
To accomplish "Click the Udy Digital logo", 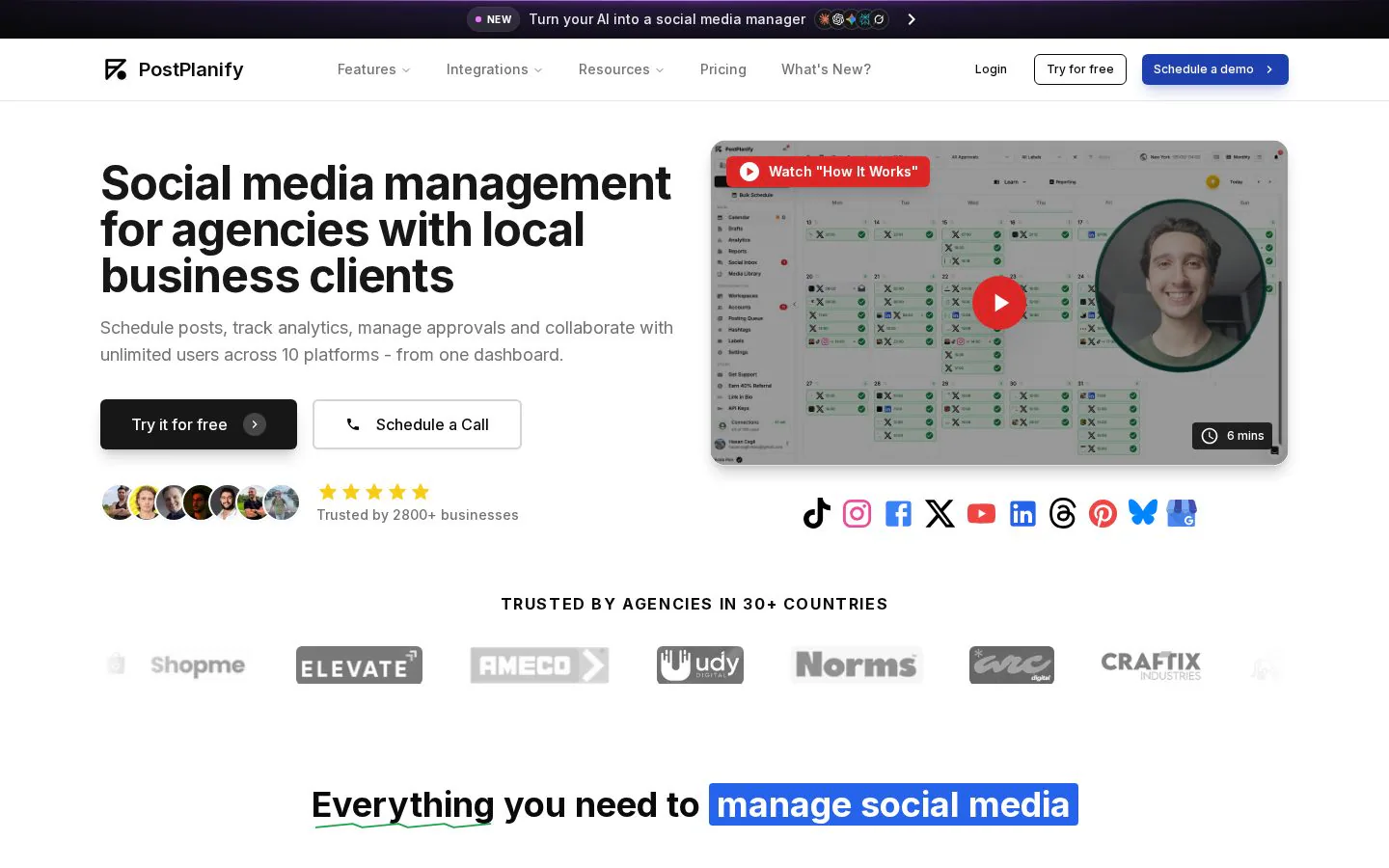I will coord(700,665).
